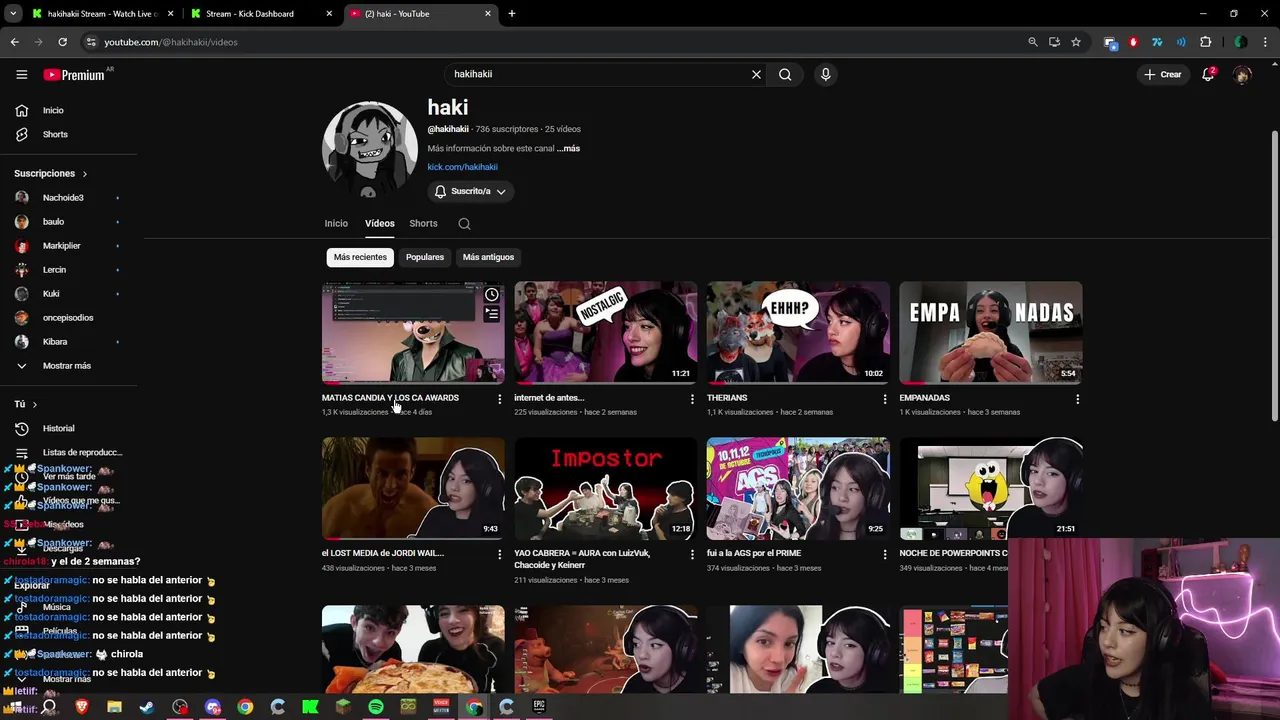Open Minecraft from the taskbar

point(343,707)
